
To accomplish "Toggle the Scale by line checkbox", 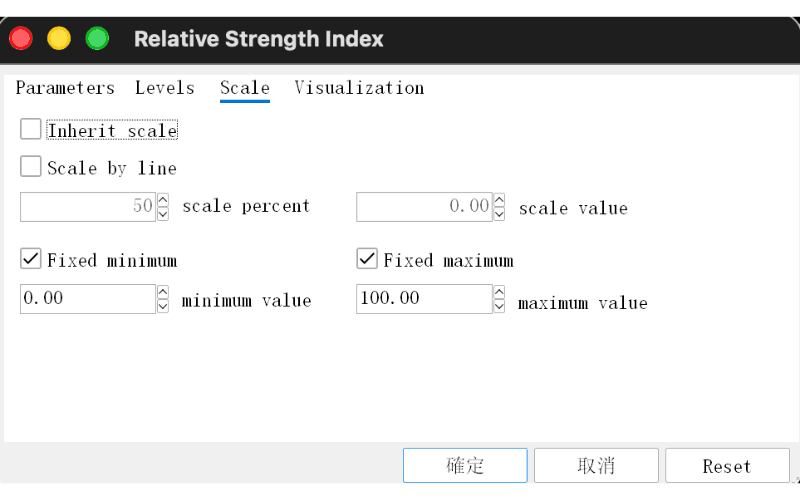I will [x=31, y=166].
